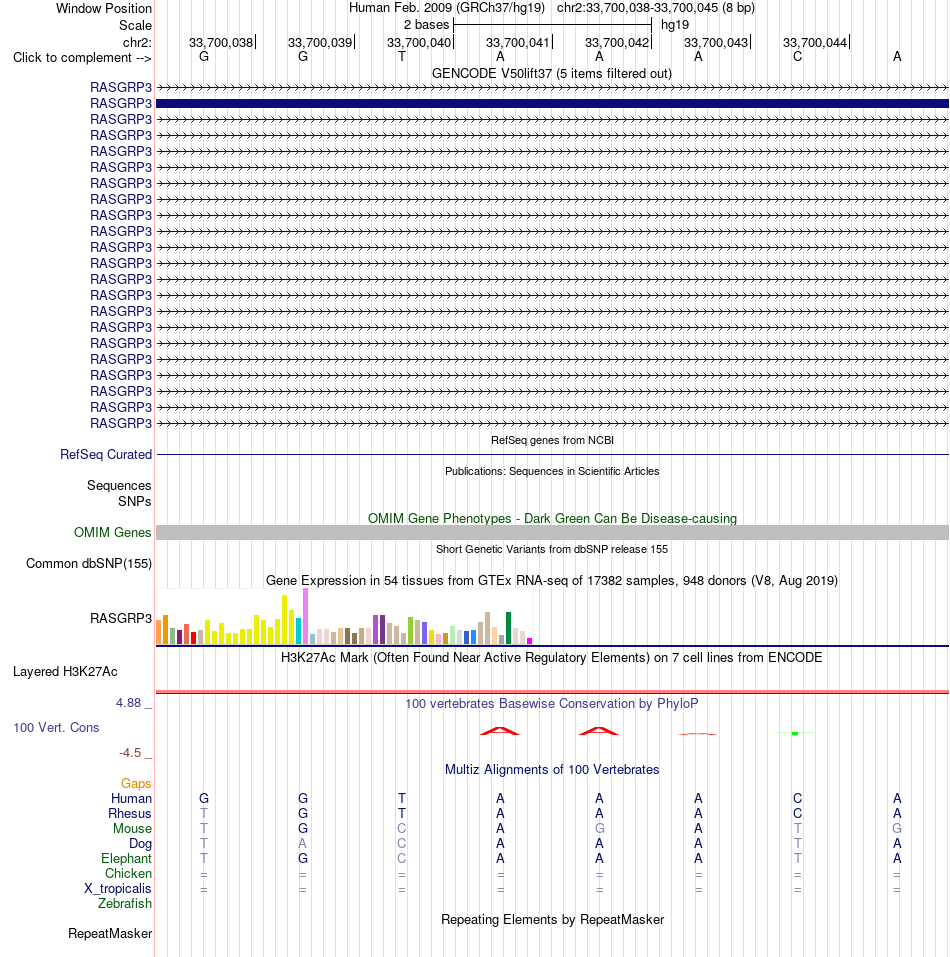Click the '2 bases' scale bar
Screen dimensions: 950x957
[x=552, y=25]
